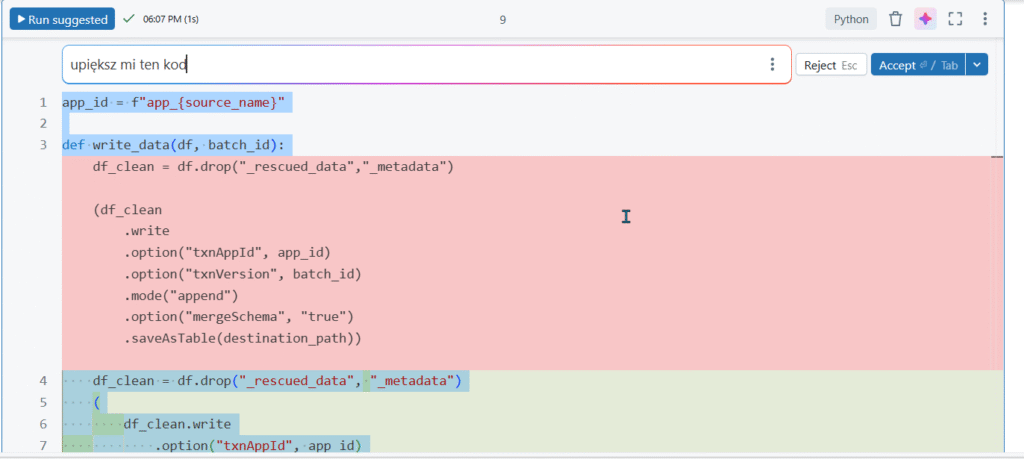
Task: Click the Run suggested button
Action: 60,19
